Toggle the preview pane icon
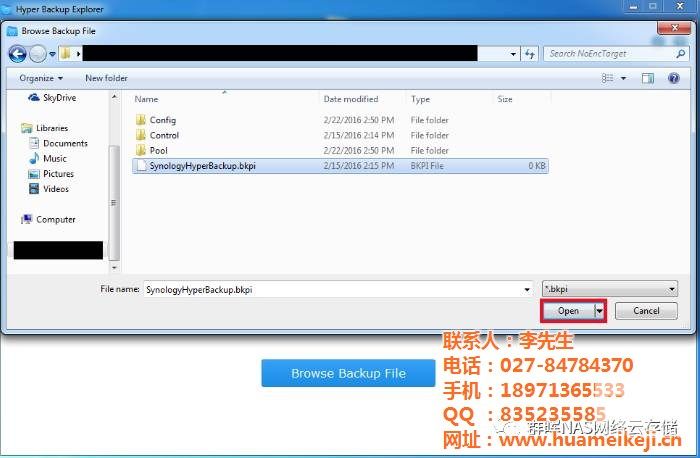700x458 pixels. click(x=648, y=79)
